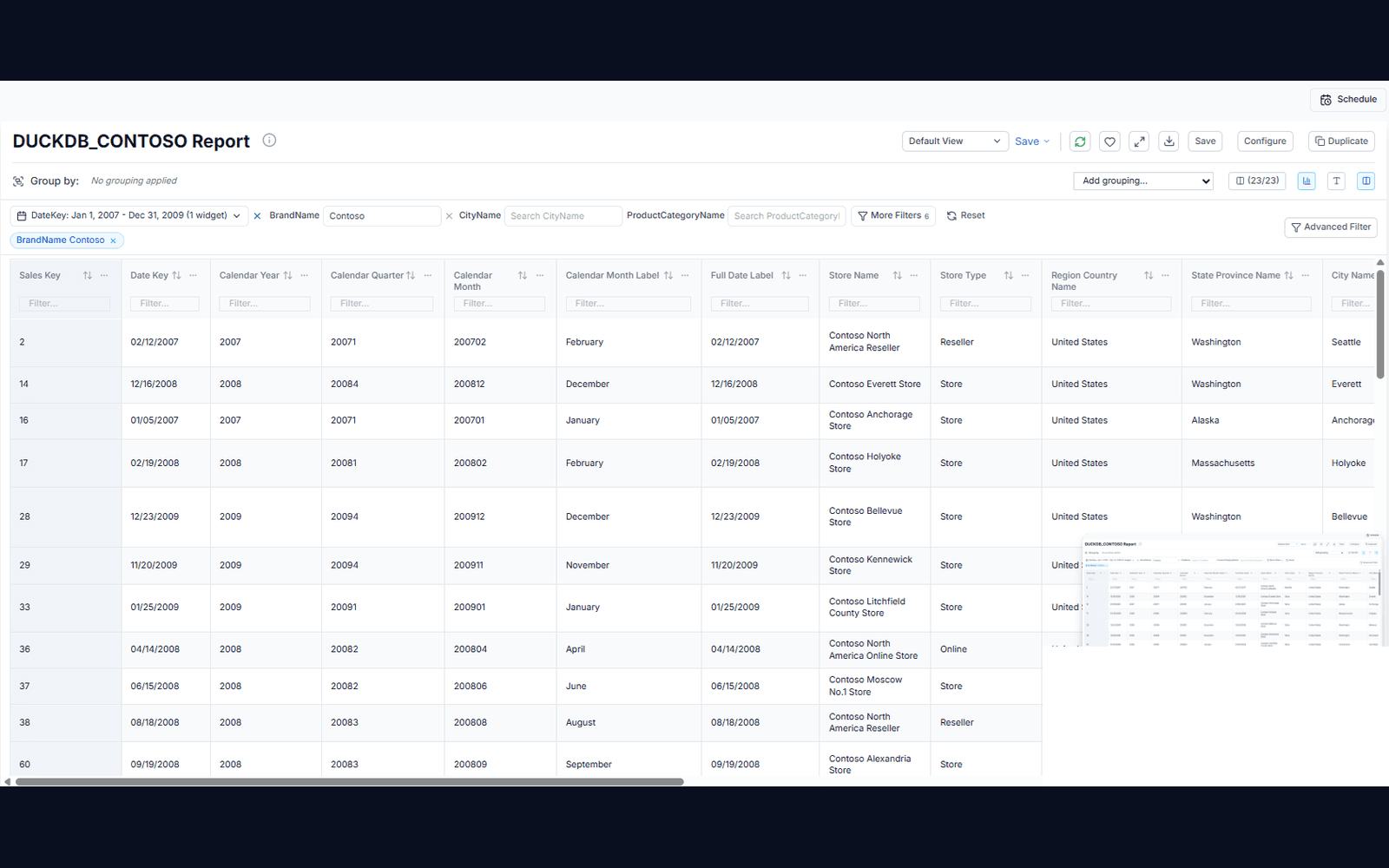
Task: Click the vertical table scrollbar
Action: pos(1379,324)
